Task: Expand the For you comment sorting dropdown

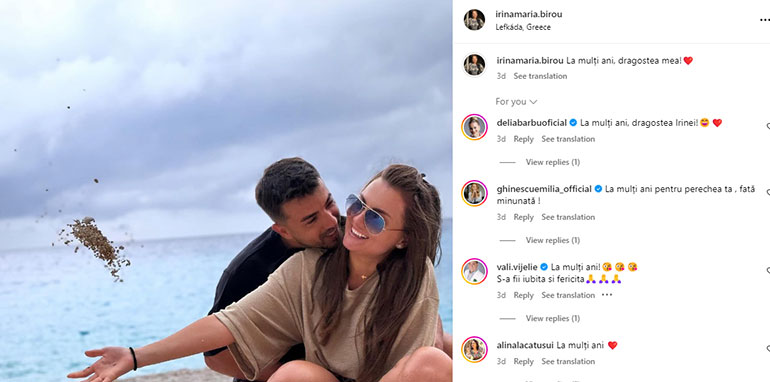Action: (516, 102)
